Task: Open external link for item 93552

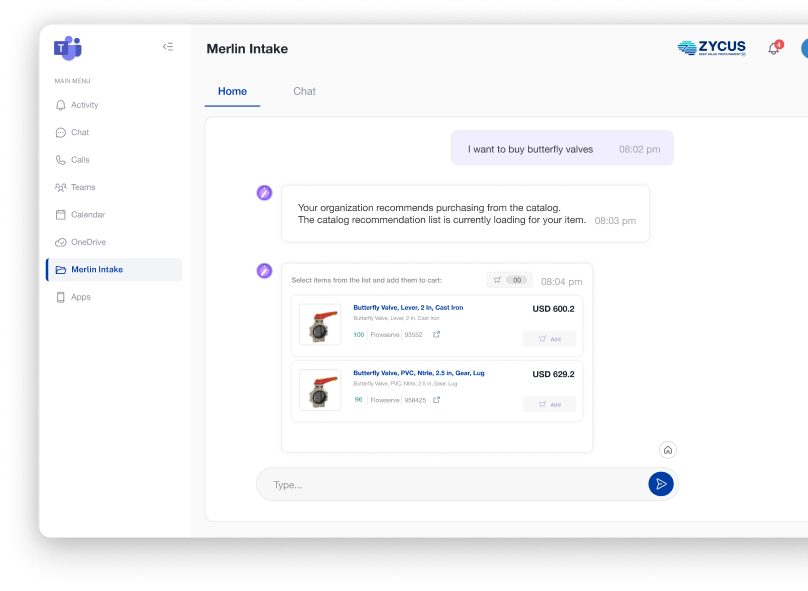Action: pyautogui.click(x=434, y=335)
